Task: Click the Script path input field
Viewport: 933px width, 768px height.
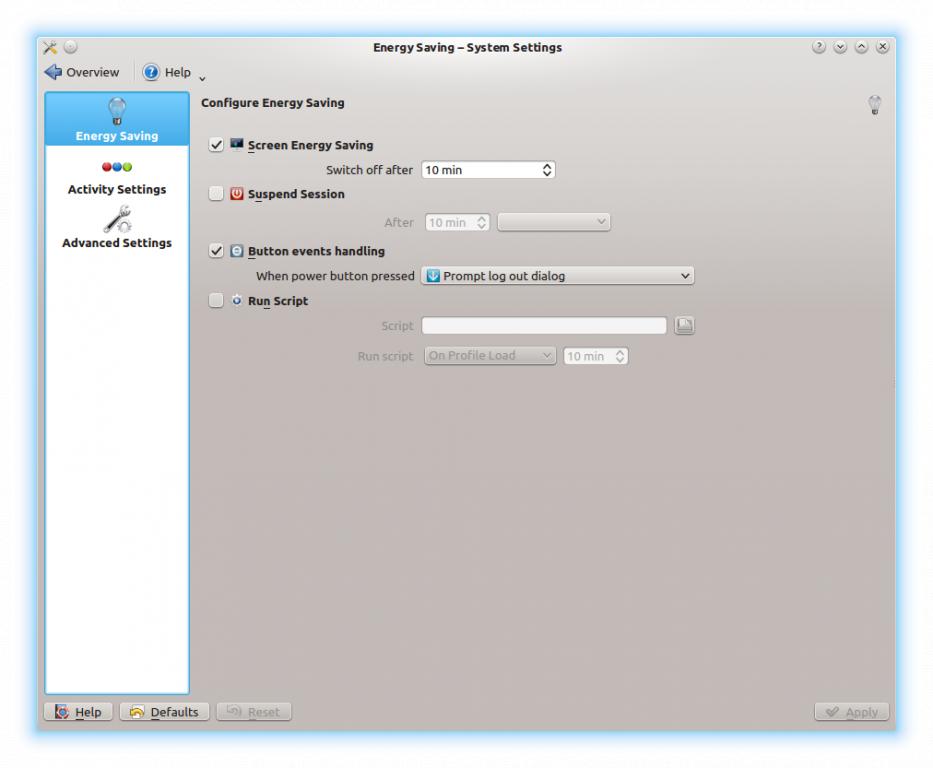Action: [544, 326]
